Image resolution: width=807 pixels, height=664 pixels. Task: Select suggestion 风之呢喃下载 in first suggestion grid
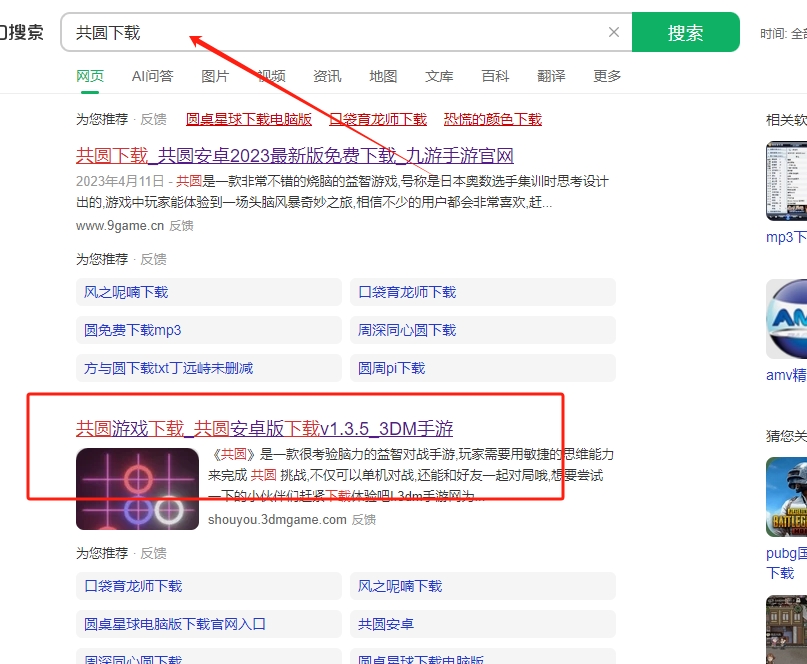209,292
